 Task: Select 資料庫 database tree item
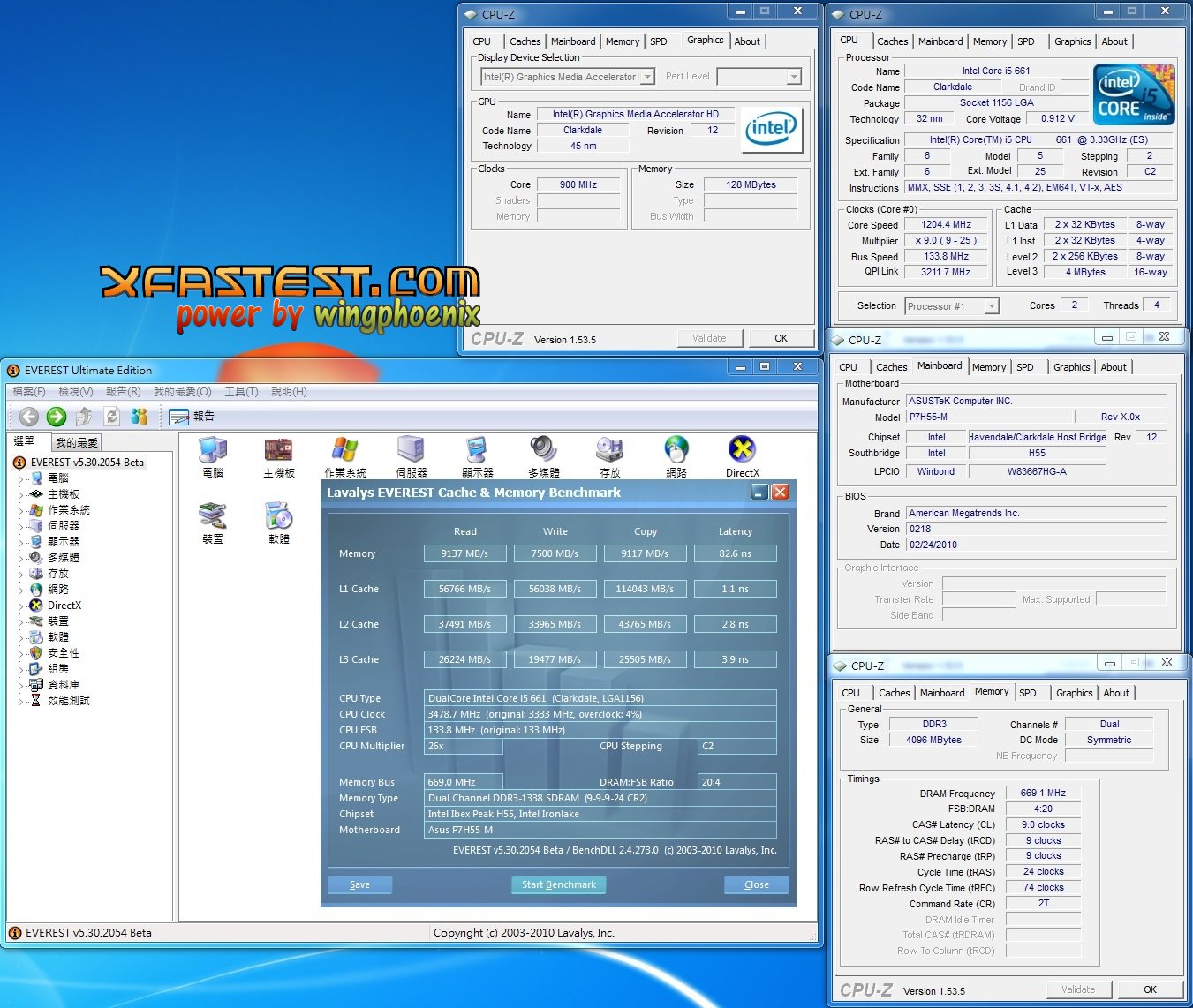(x=63, y=685)
